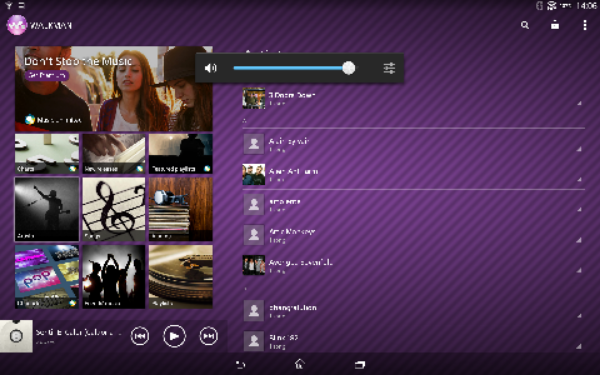Go to the previous track
The height and width of the screenshot is (375, 600).
pos(140,336)
